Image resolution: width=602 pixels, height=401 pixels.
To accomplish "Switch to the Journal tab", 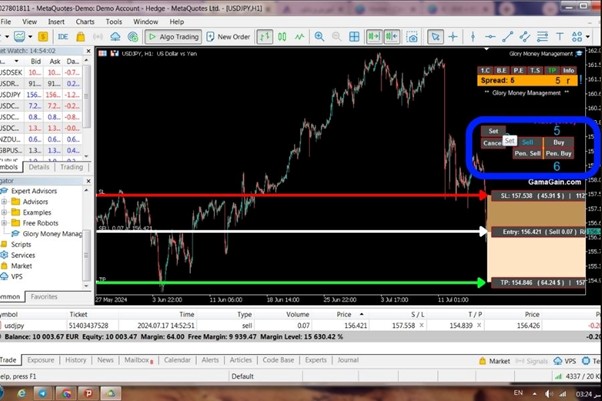I will click(348, 360).
